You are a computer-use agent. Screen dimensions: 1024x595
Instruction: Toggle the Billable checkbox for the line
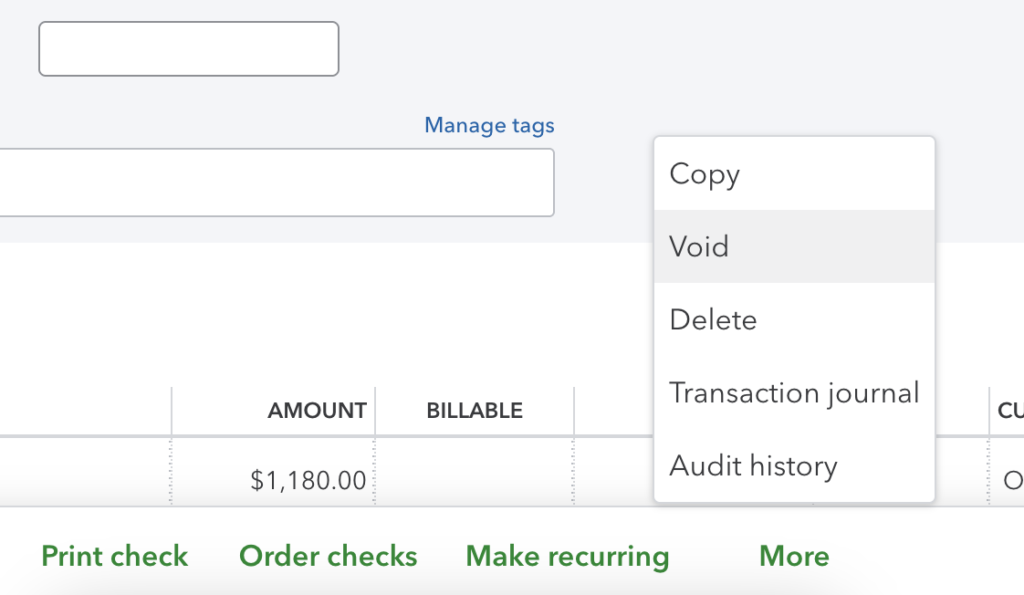[x=474, y=480]
